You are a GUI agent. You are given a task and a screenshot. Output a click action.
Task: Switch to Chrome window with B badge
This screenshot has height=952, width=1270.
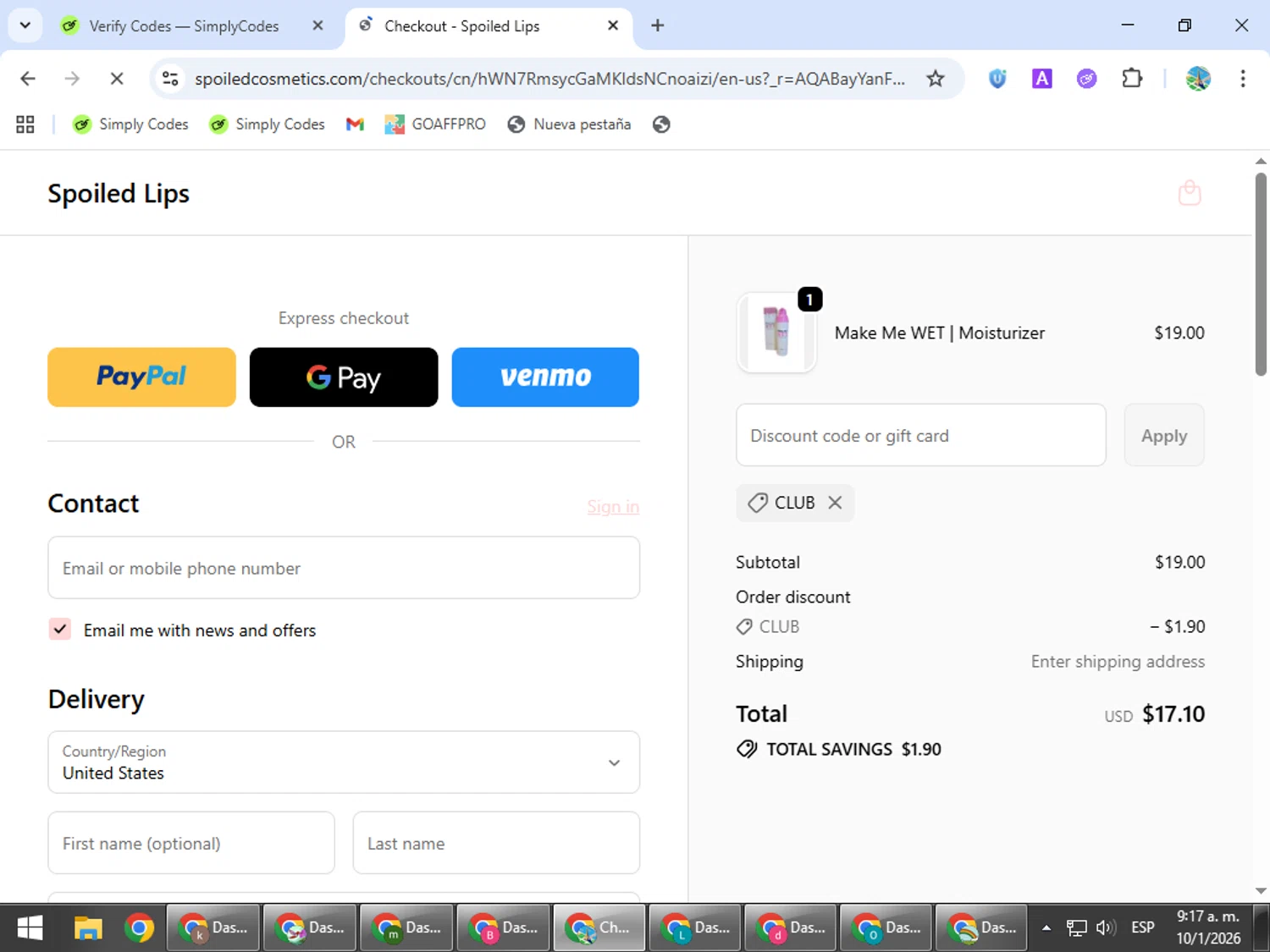503,928
